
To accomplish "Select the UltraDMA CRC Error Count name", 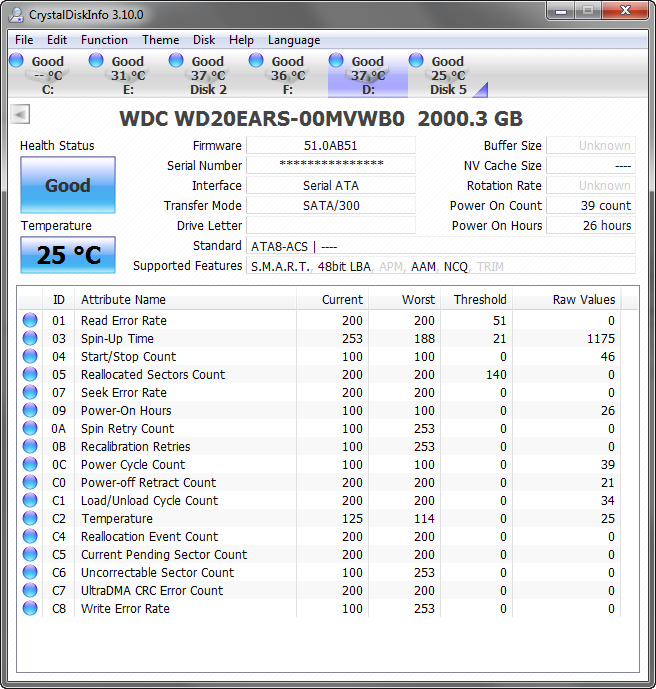I will pos(152,591).
